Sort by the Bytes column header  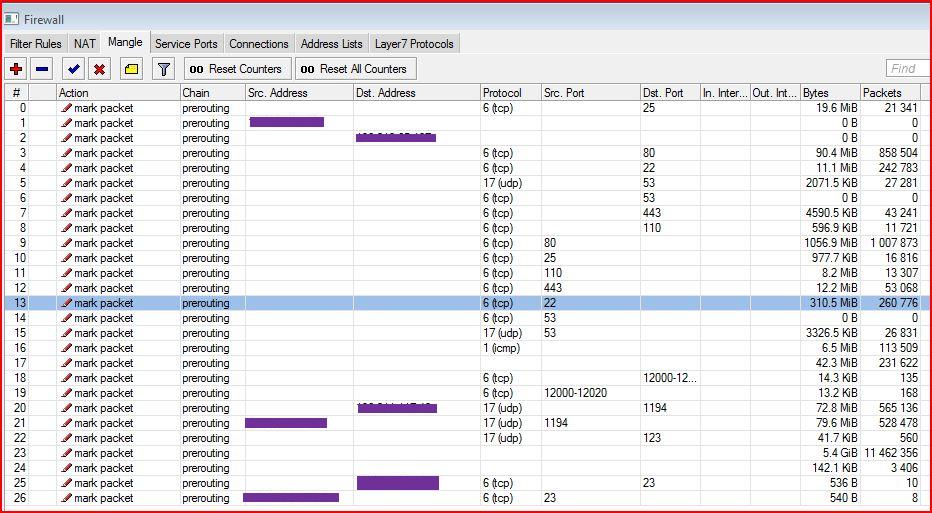[x=829, y=93]
